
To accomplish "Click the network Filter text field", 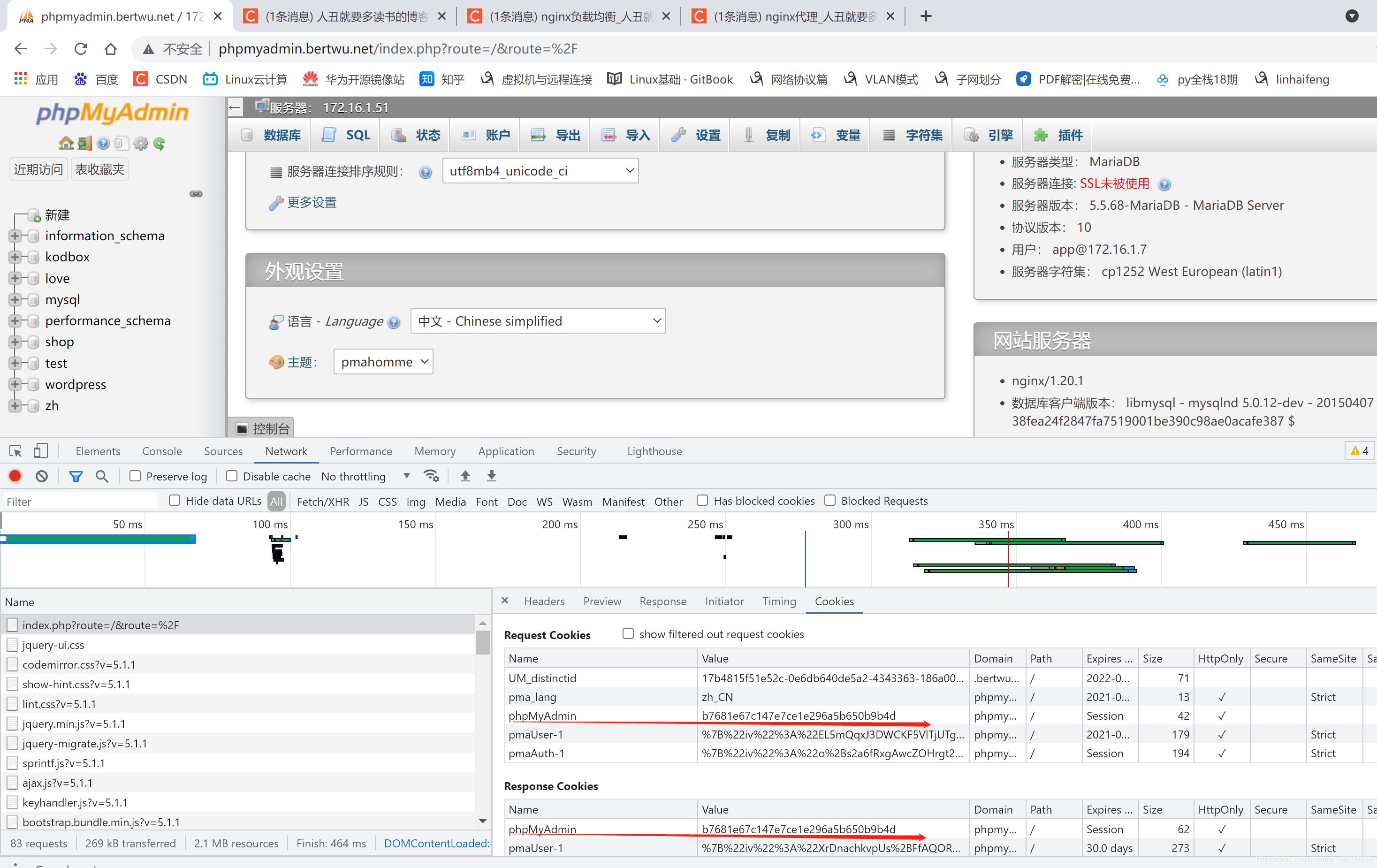I will (80, 502).
